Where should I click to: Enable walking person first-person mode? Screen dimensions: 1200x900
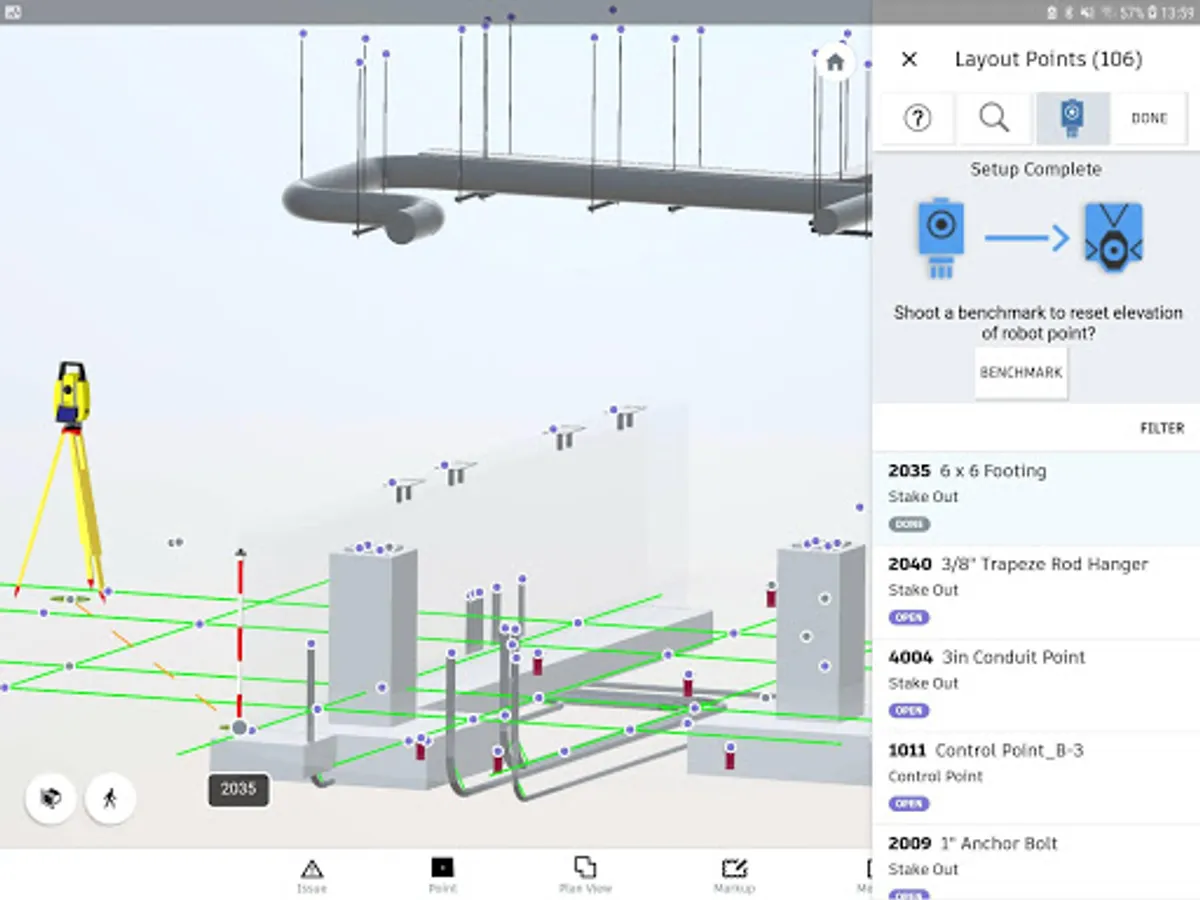tap(110, 798)
